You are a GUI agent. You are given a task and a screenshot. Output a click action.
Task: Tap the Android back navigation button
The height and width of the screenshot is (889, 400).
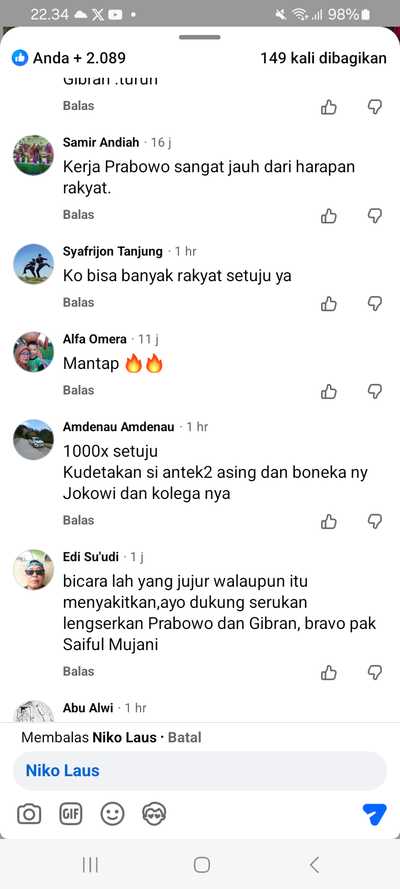(x=314, y=865)
